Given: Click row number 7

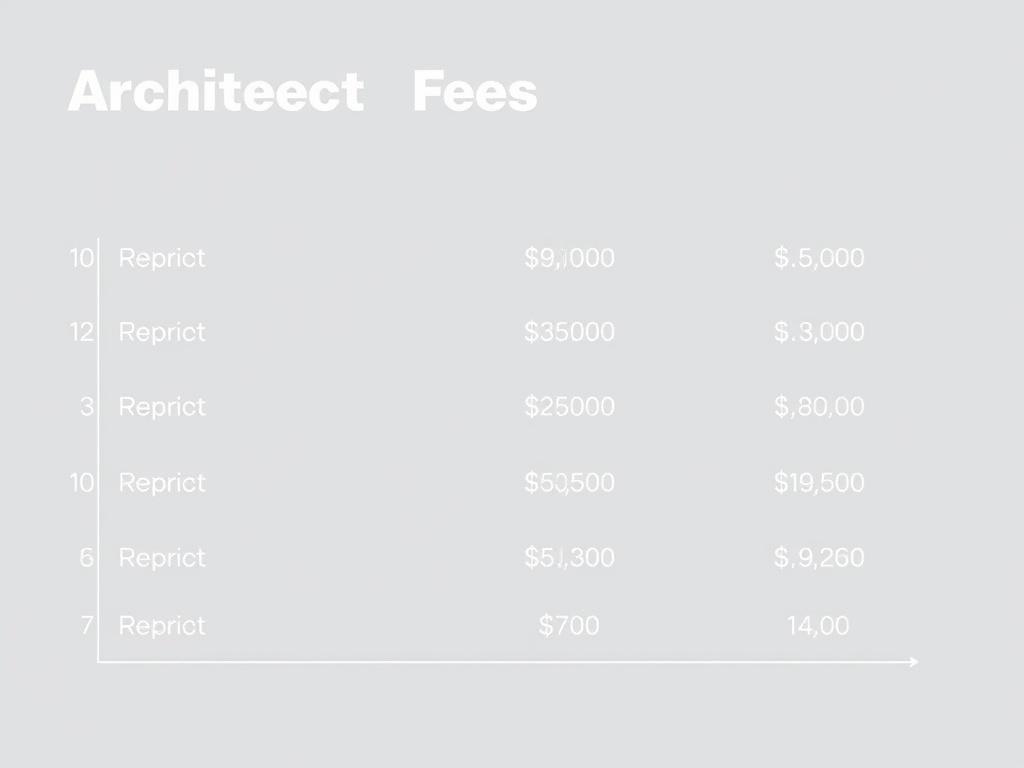Looking at the screenshot, I should tap(86, 626).
